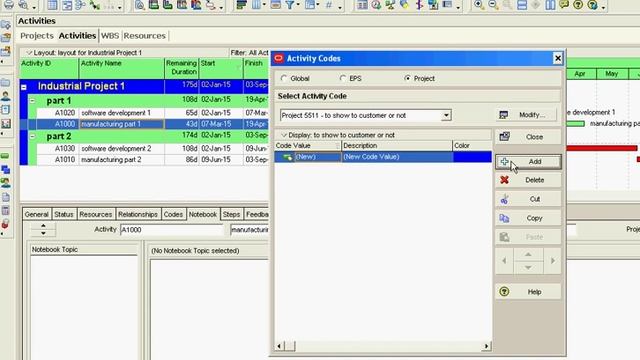Click the horizontal scrollbar in code list

382,346
